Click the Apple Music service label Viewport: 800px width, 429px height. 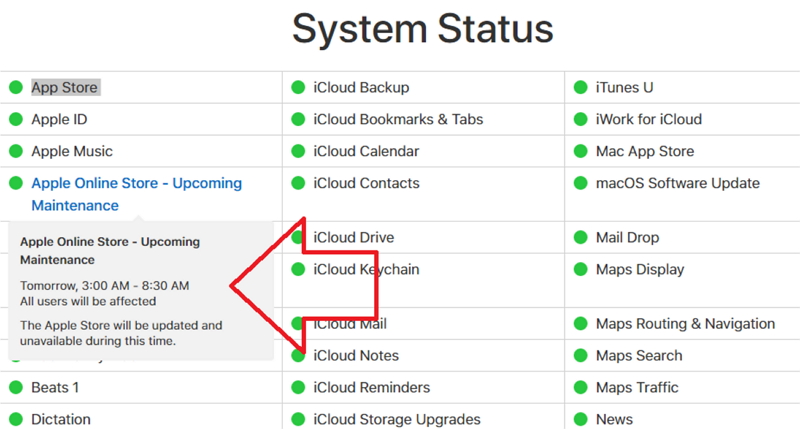tap(72, 152)
